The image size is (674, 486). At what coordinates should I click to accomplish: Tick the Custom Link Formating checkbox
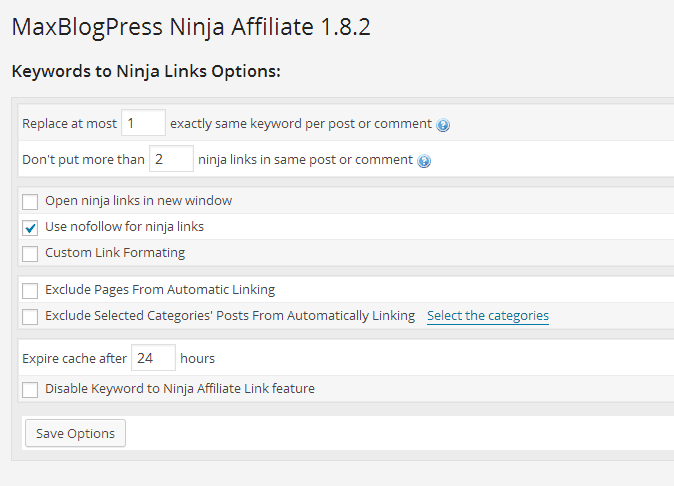click(x=30, y=254)
